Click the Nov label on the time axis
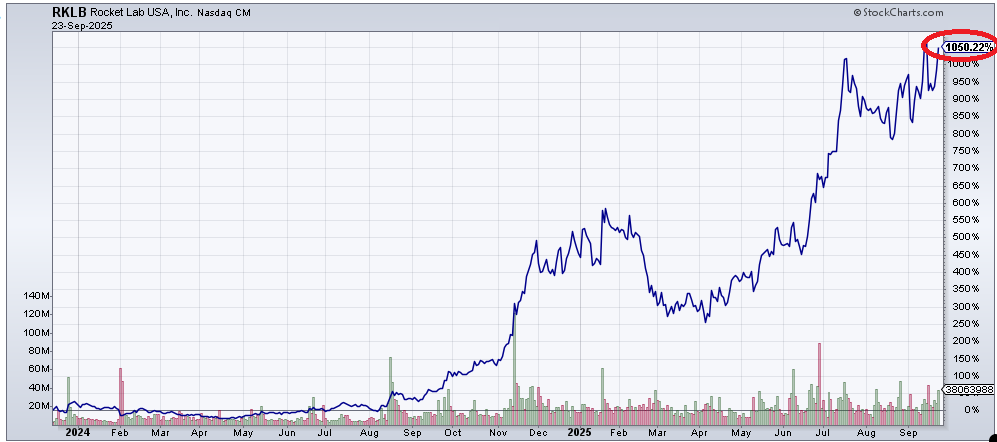997x442 pixels. tap(495, 433)
